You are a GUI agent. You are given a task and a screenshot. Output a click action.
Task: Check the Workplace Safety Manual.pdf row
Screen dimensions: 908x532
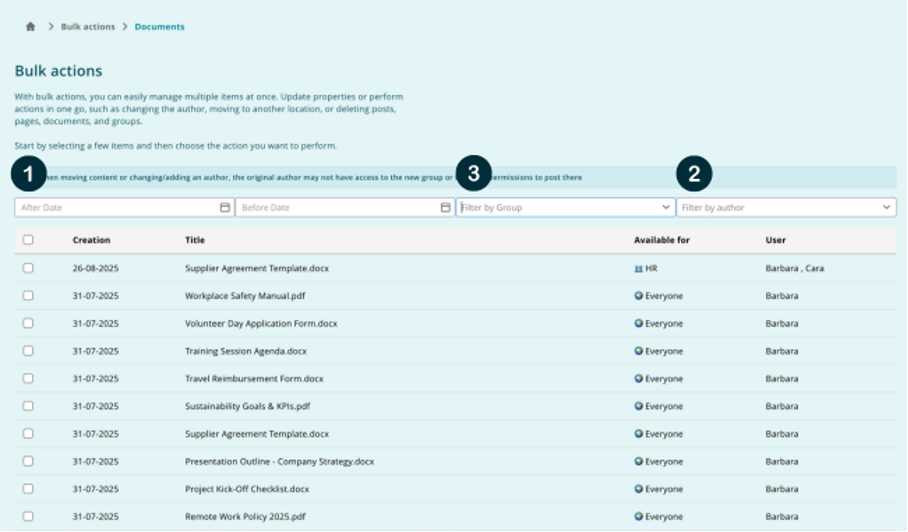pos(28,296)
